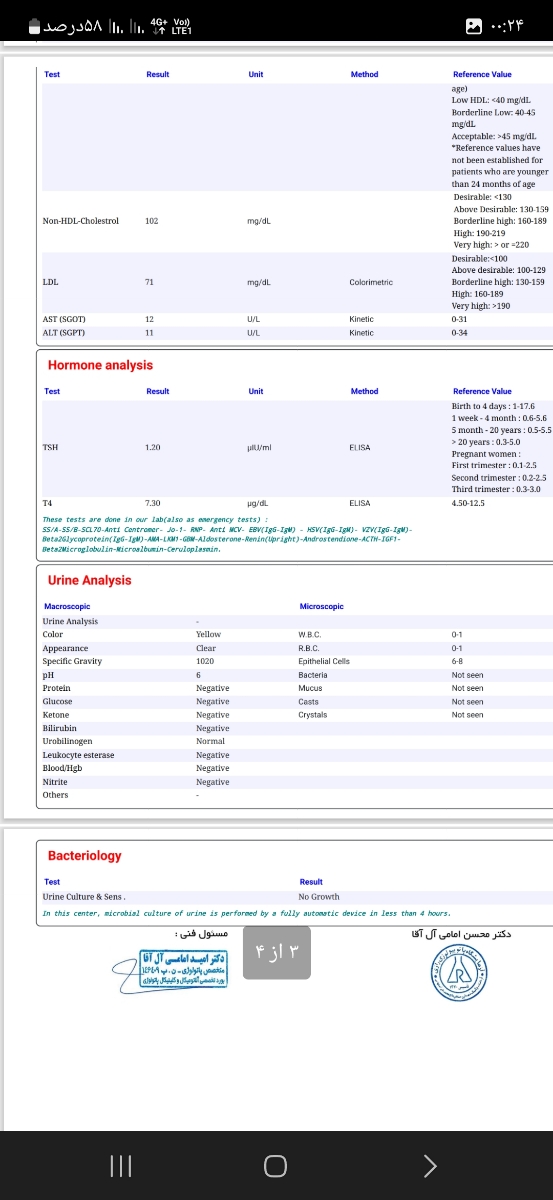The image size is (553, 1200).
Task: Tap the 4G+ LTE1 signal indicator
Action: (x=169, y=26)
